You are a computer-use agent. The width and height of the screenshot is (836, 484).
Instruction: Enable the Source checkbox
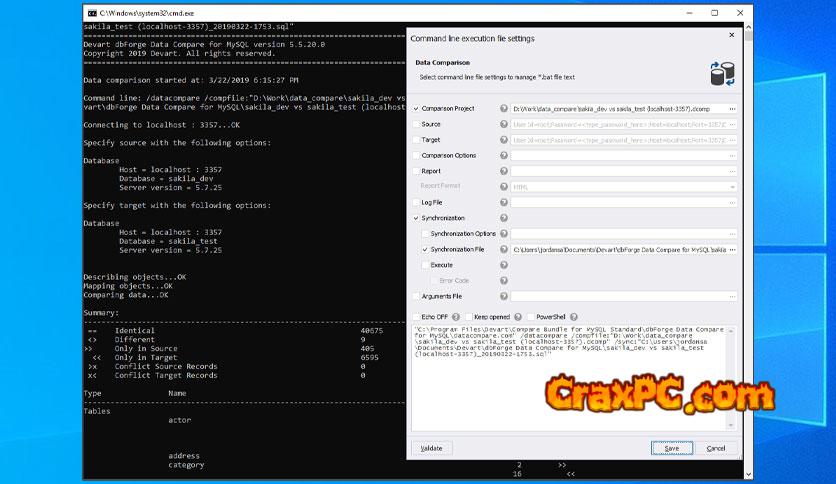point(417,124)
